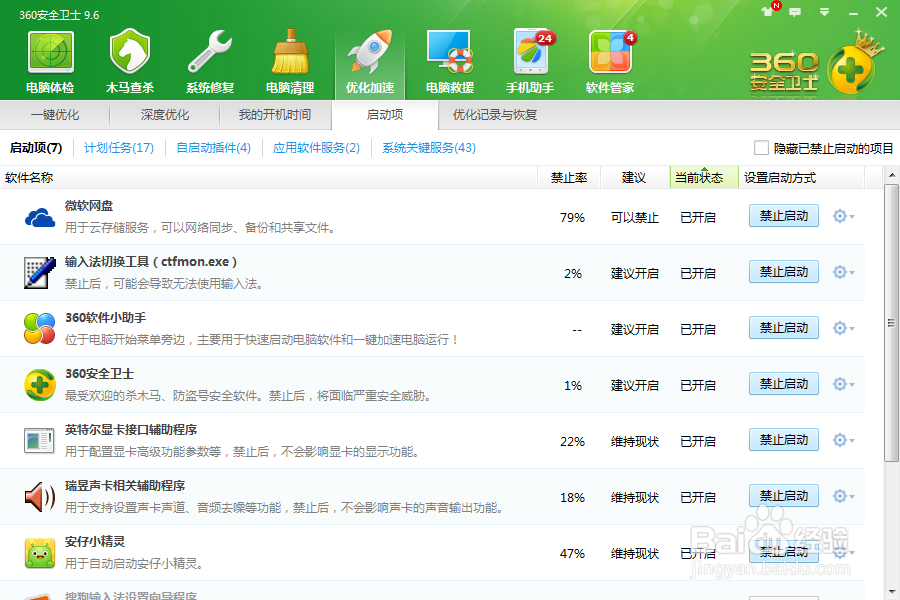Open 系统修复 wrench icon

click(210, 52)
